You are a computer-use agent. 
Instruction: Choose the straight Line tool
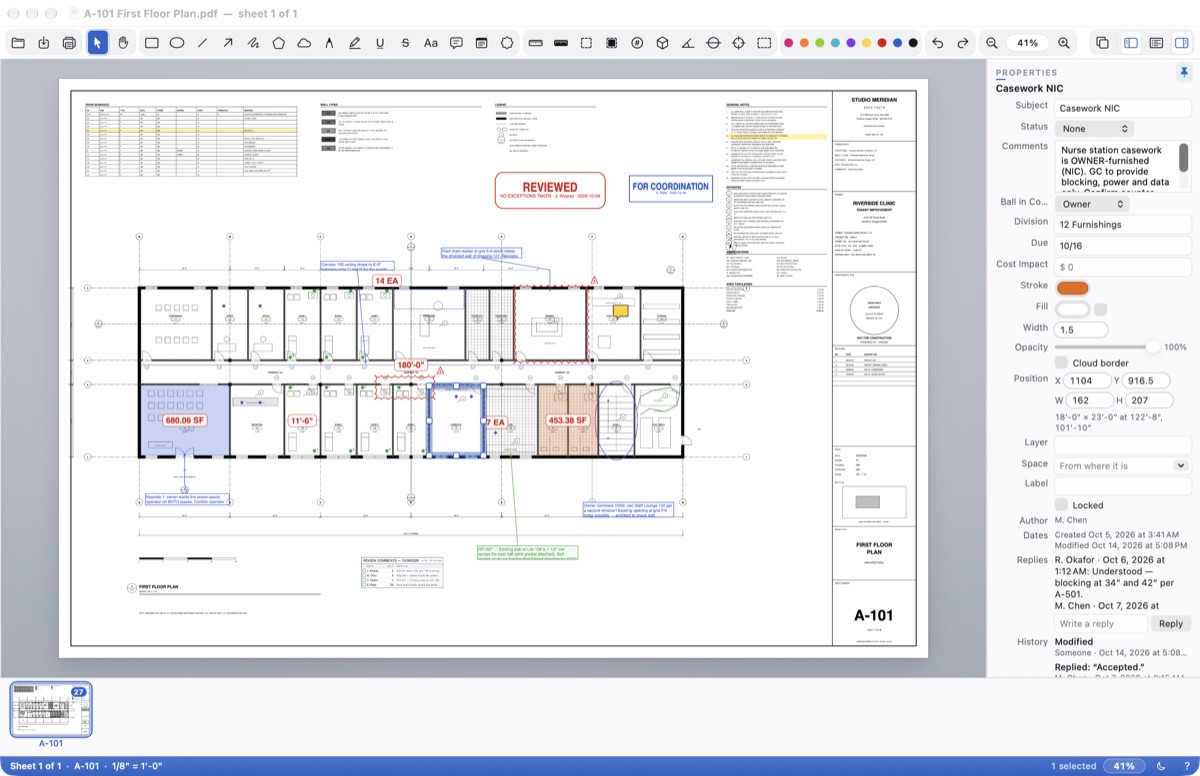(x=203, y=43)
